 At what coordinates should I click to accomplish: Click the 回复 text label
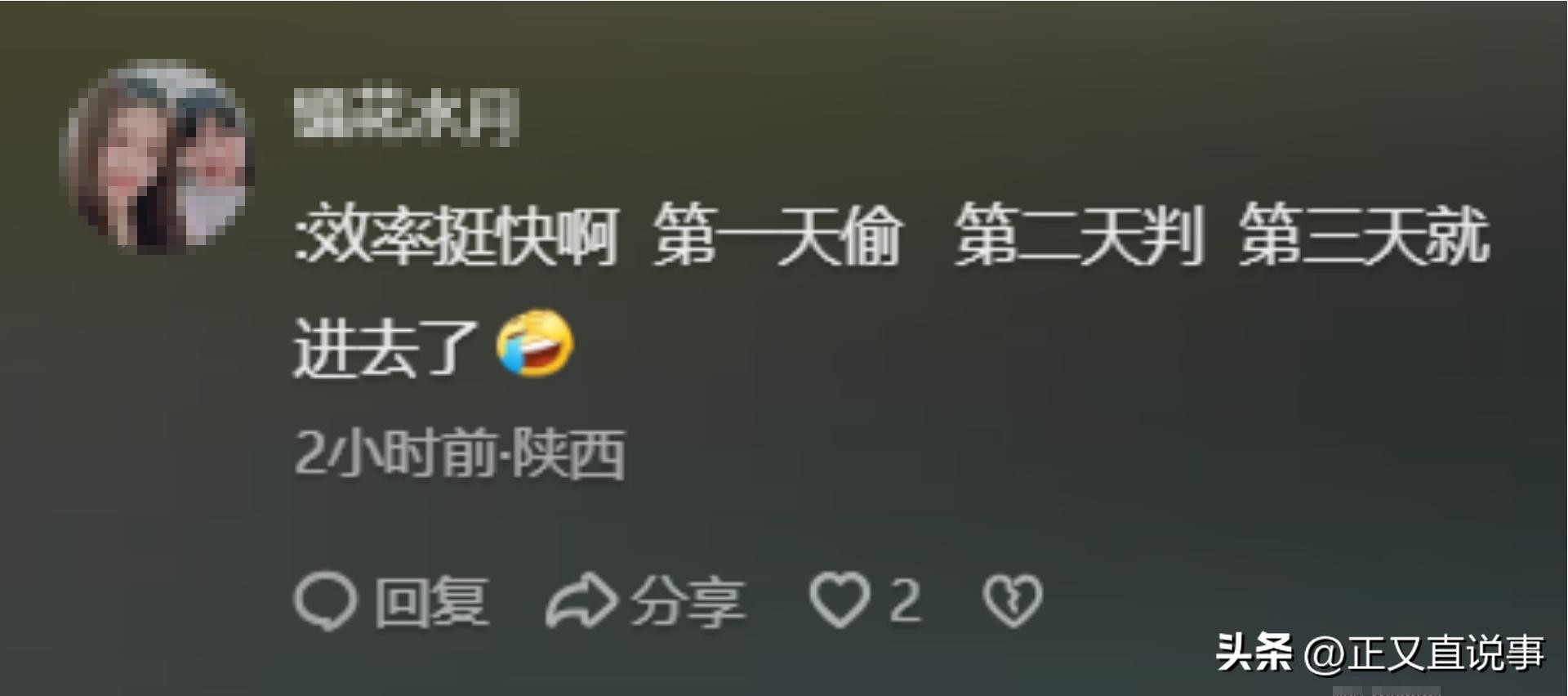[x=432, y=602]
